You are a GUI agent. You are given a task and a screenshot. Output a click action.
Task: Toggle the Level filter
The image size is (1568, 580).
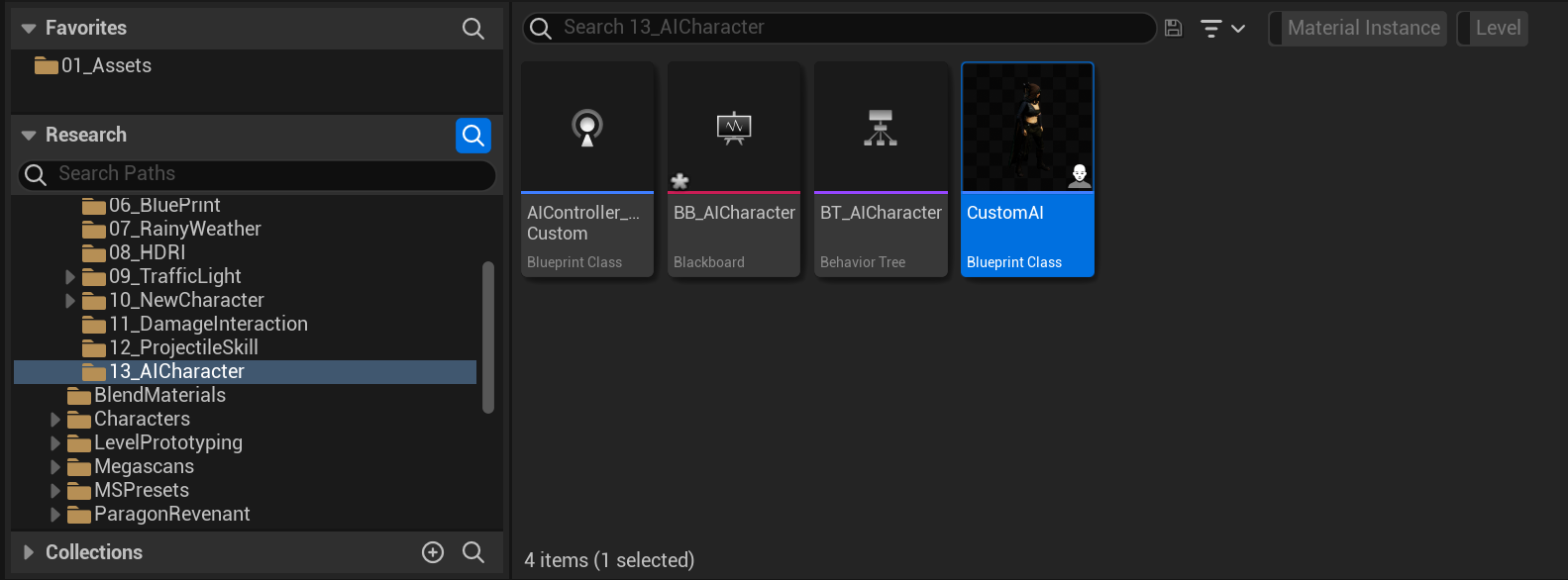click(1493, 29)
